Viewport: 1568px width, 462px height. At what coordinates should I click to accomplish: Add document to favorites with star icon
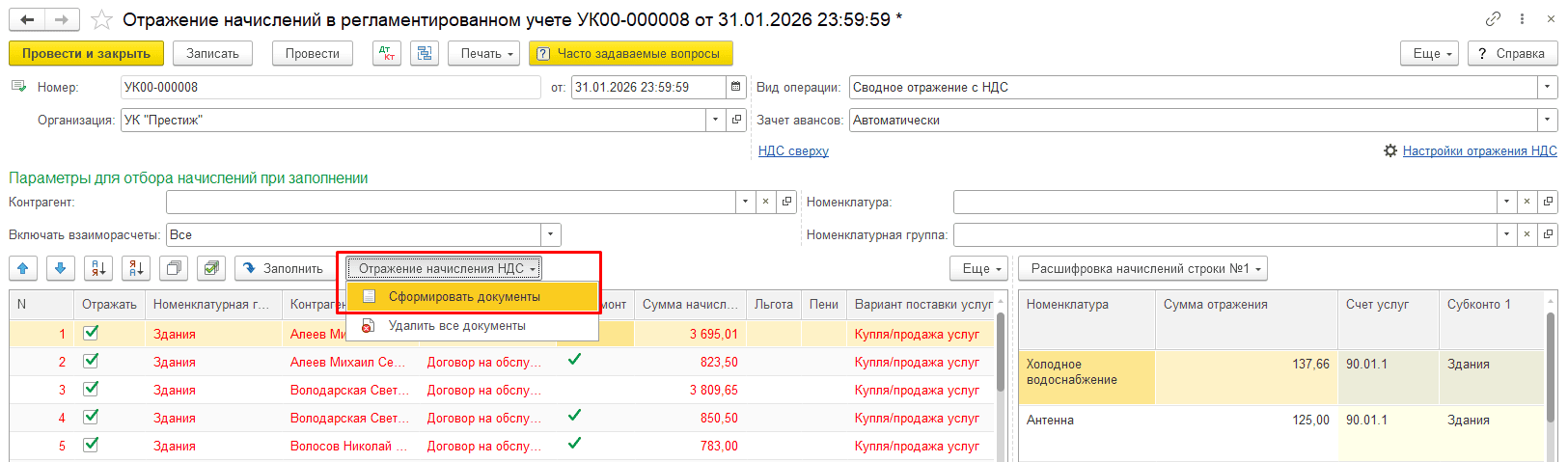pyautogui.click(x=101, y=19)
